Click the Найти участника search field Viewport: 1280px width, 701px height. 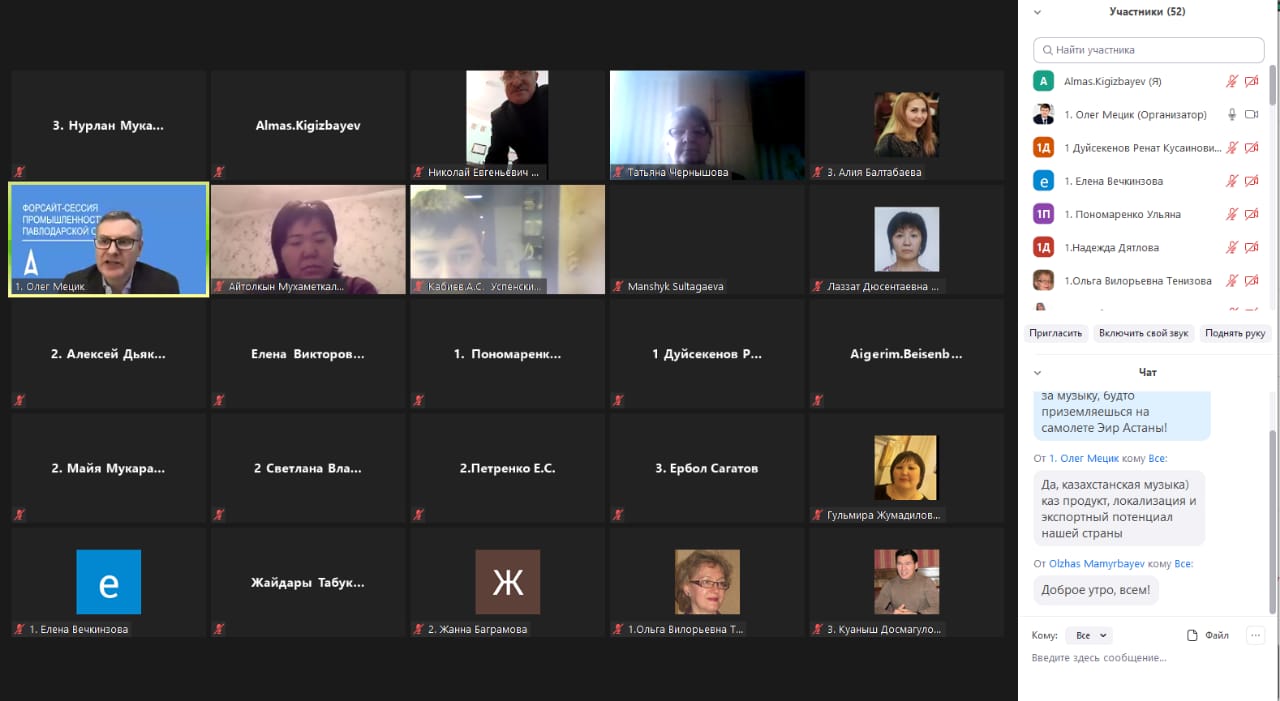(x=1149, y=50)
